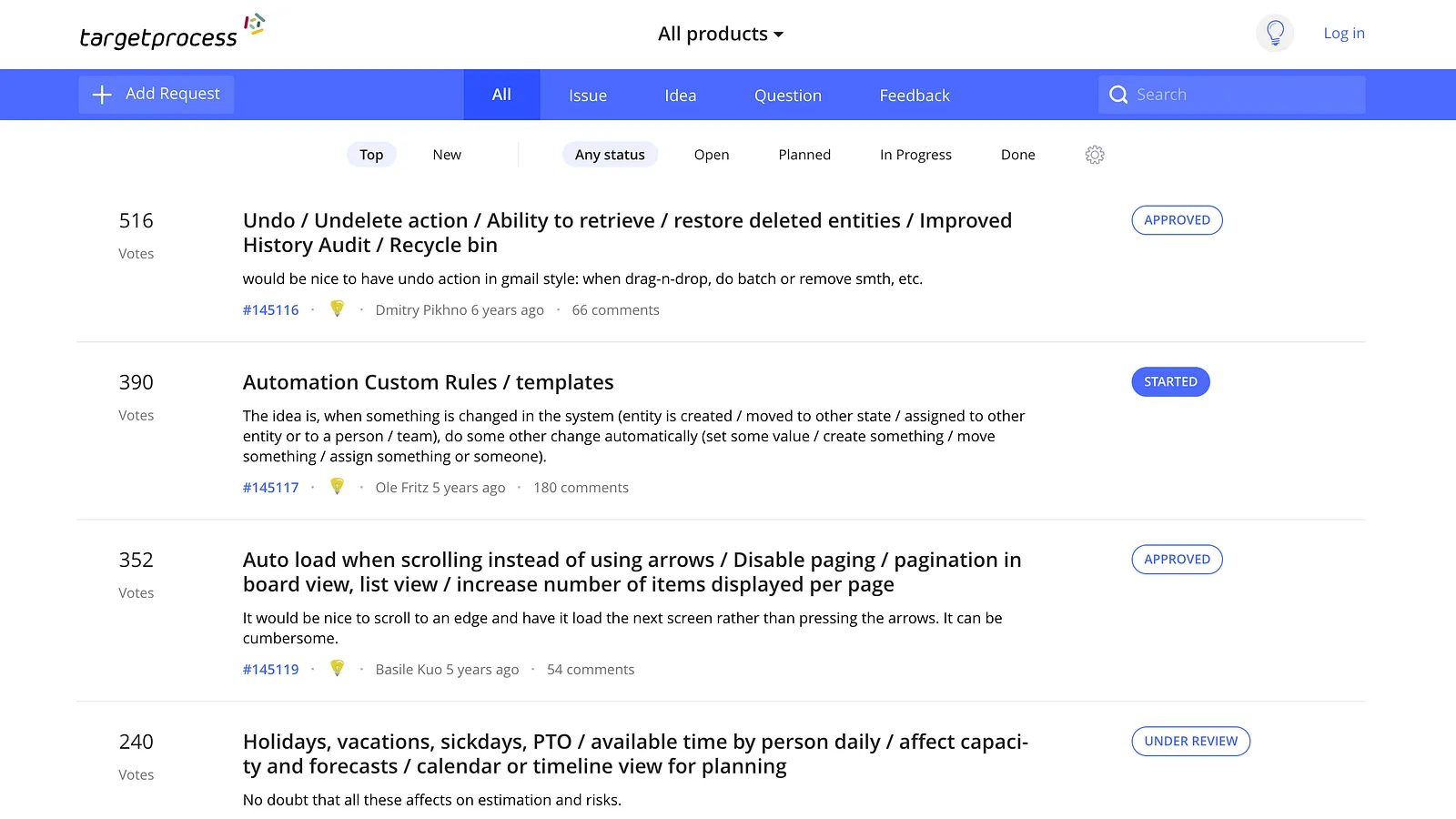The width and height of the screenshot is (1456, 819).
Task: Select the Top sort option
Action: click(371, 155)
